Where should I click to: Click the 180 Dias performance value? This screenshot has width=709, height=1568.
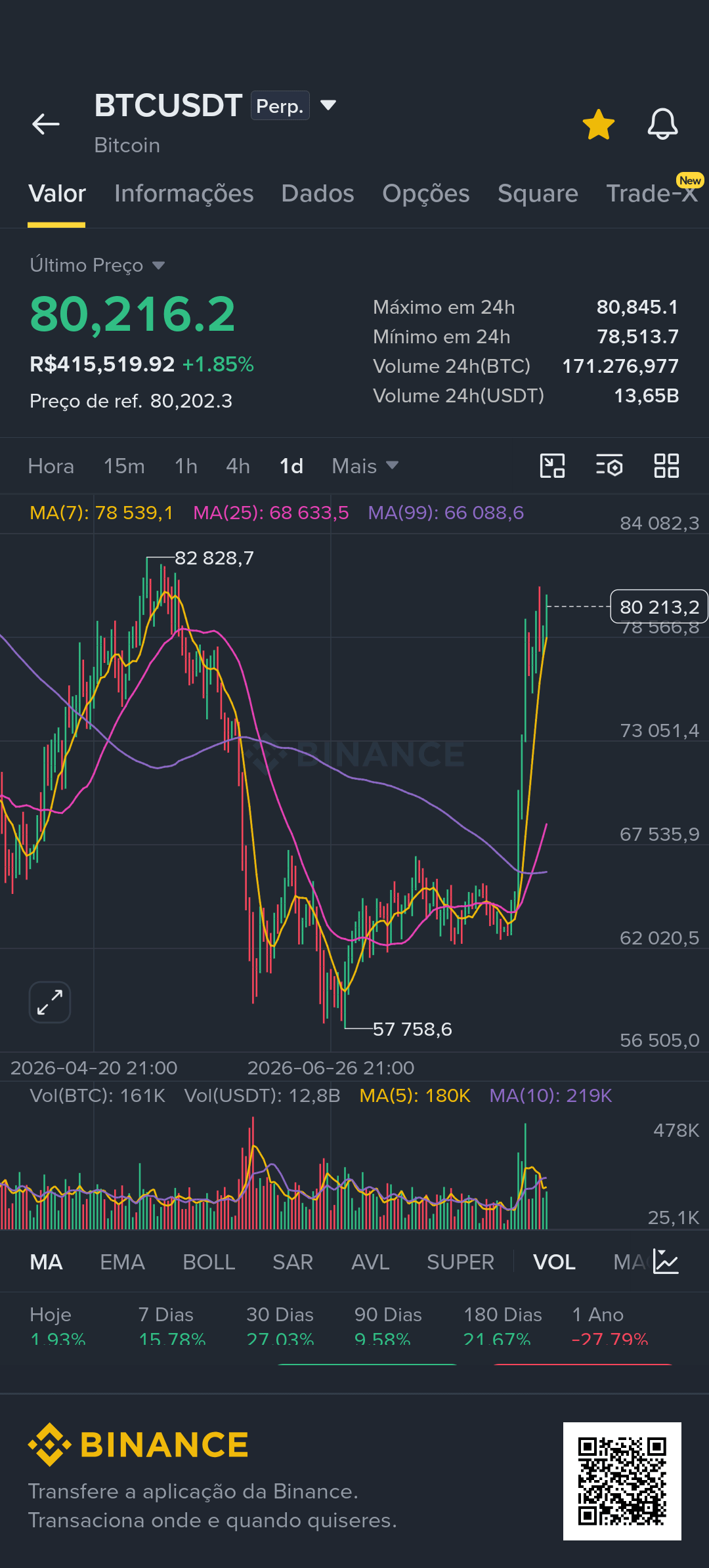[497, 1339]
